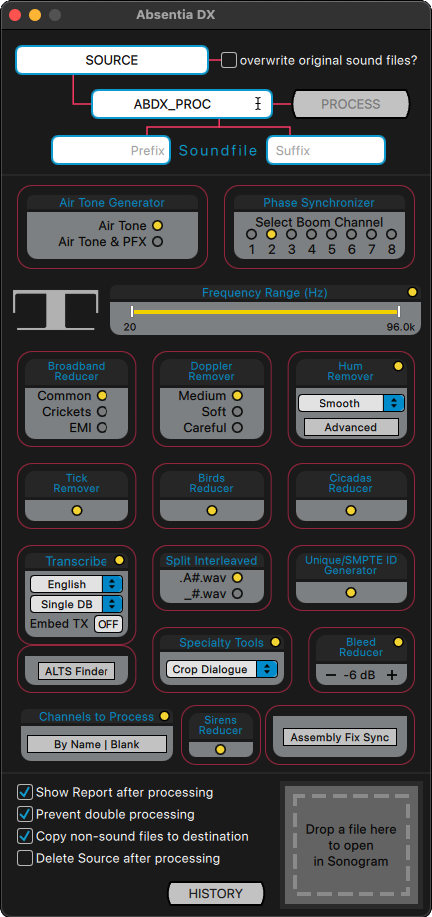Open Hum Remover Advanced settings
The width and height of the screenshot is (432, 917).
coord(351,428)
